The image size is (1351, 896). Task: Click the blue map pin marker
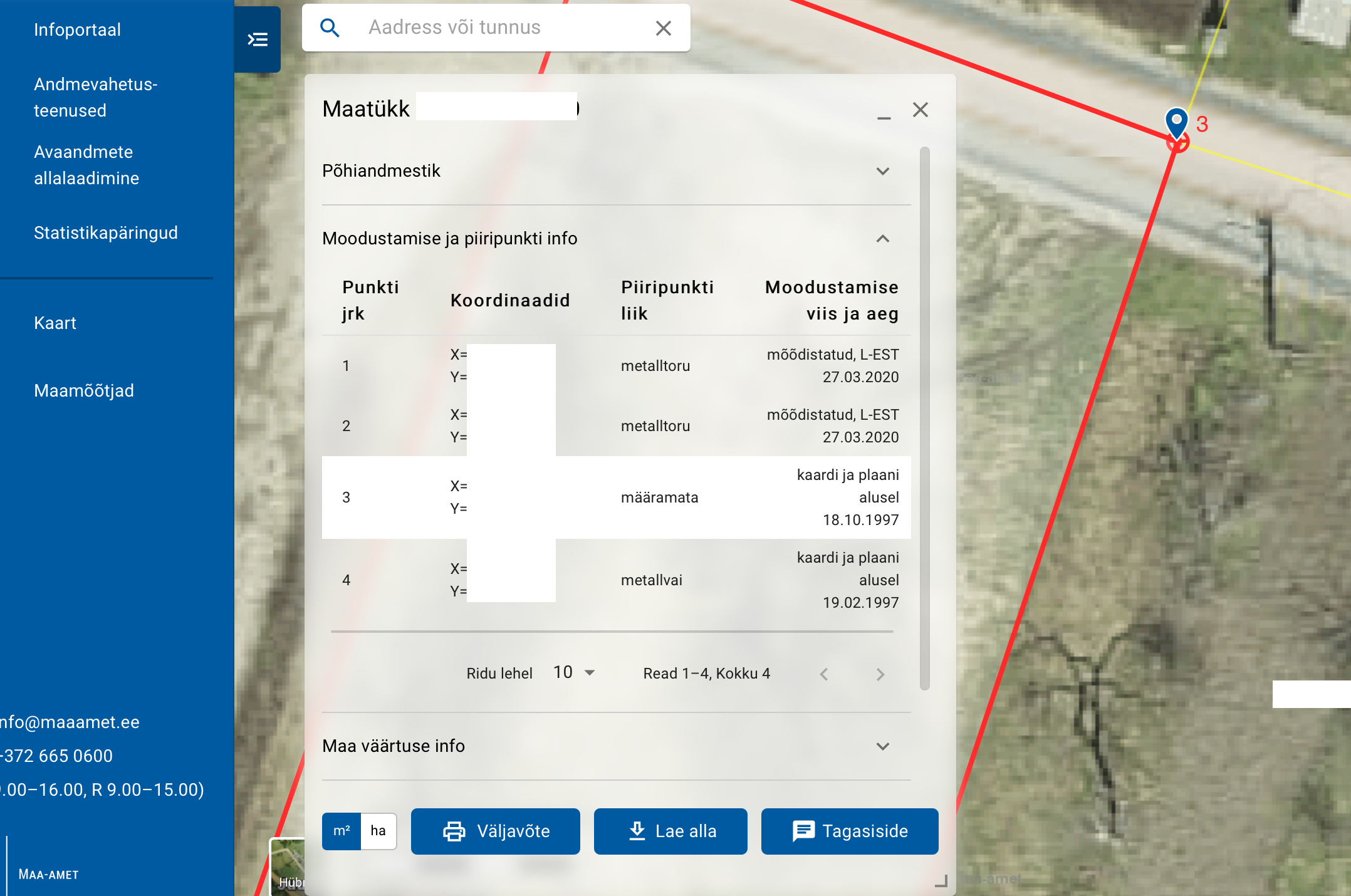pos(1176,122)
